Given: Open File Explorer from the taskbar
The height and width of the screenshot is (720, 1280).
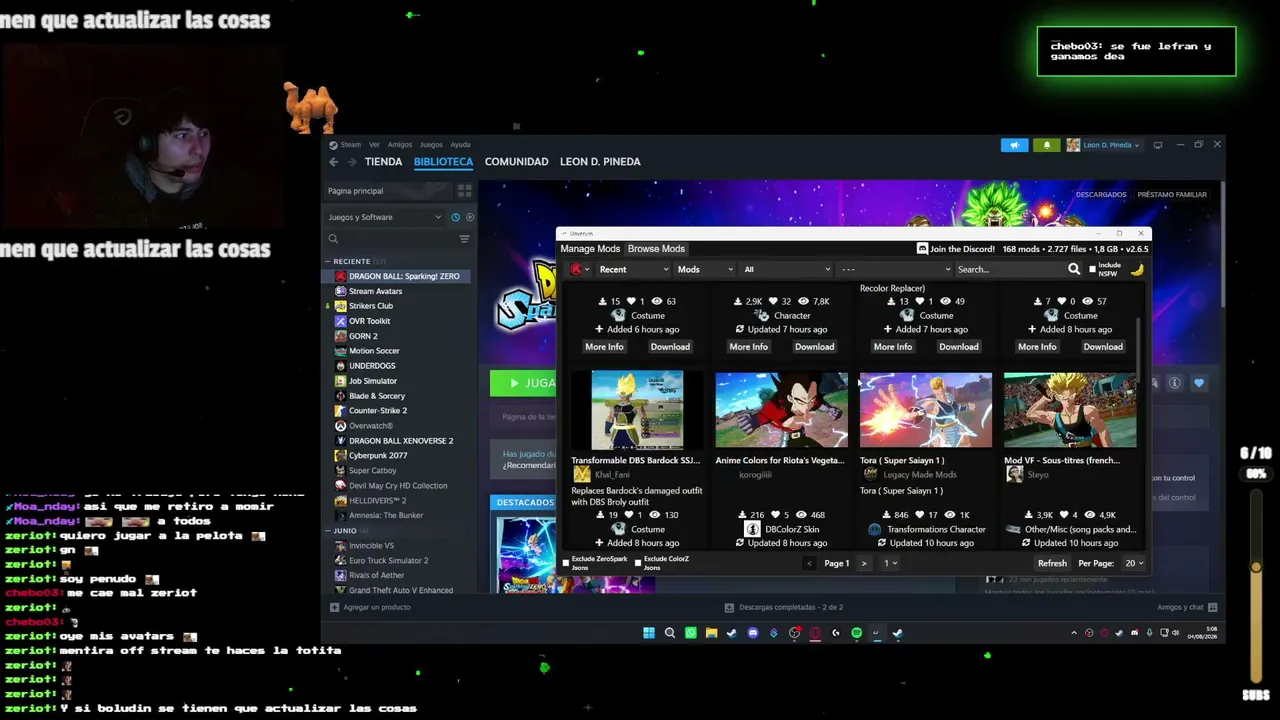Looking at the screenshot, I should click(x=711, y=633).
